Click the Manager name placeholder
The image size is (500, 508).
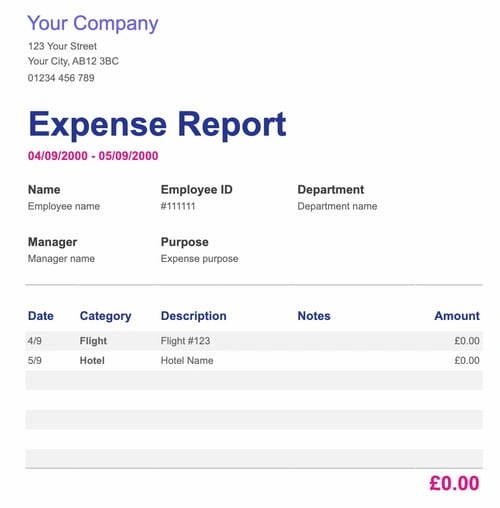pos(61,259)
